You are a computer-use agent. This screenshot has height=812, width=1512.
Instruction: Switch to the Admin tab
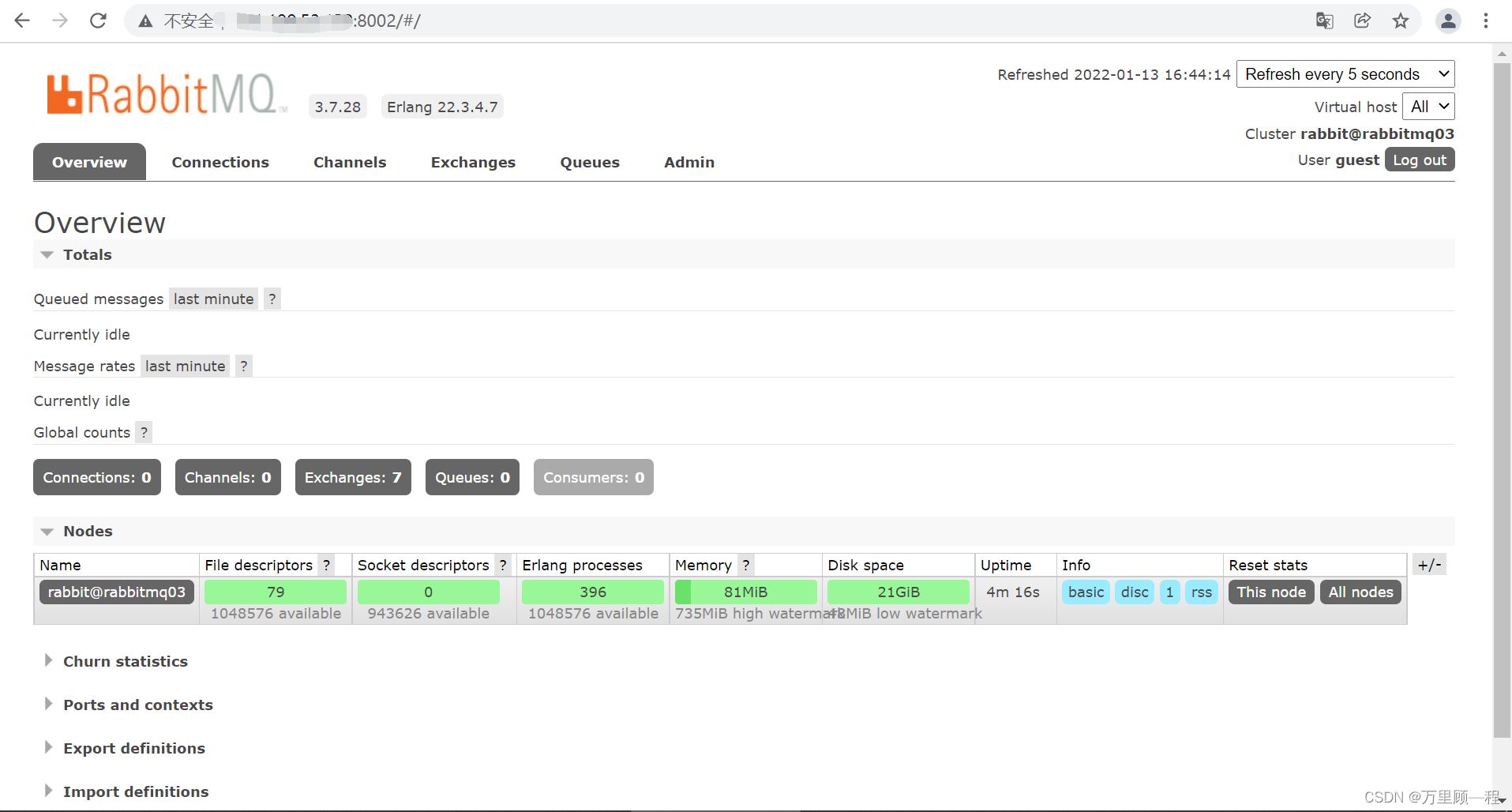(x=689, y=162)
